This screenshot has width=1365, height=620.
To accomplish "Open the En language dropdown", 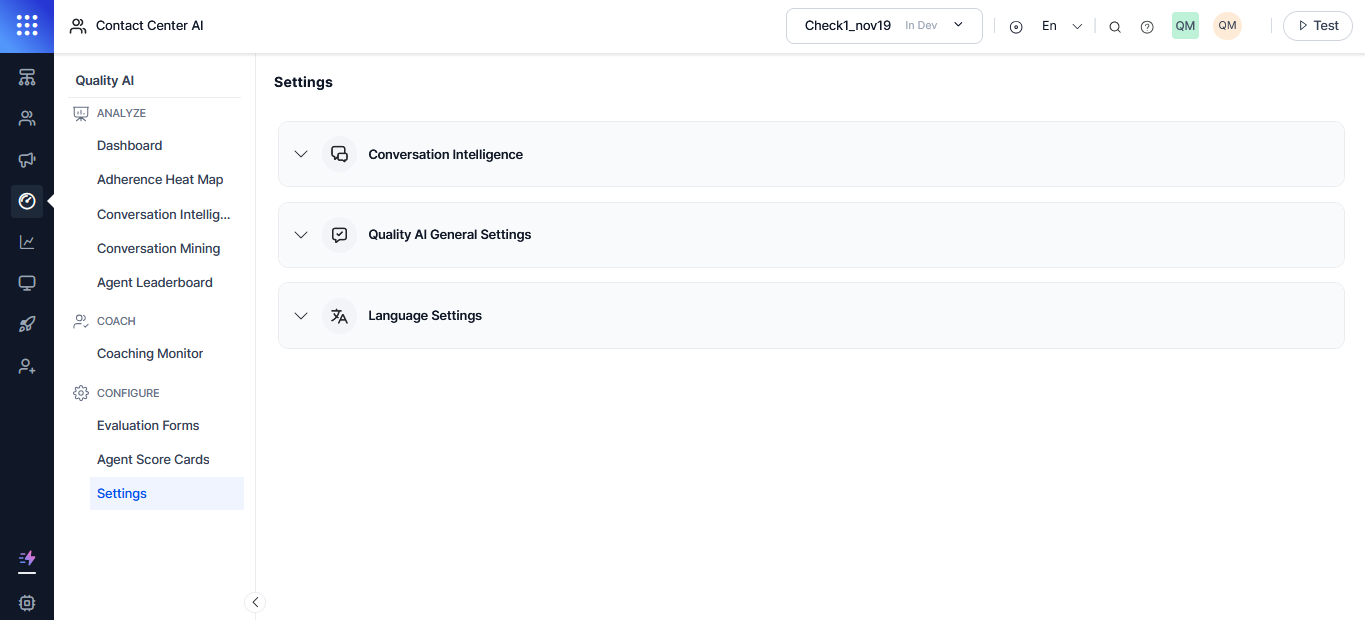I will pos(1062,26).
